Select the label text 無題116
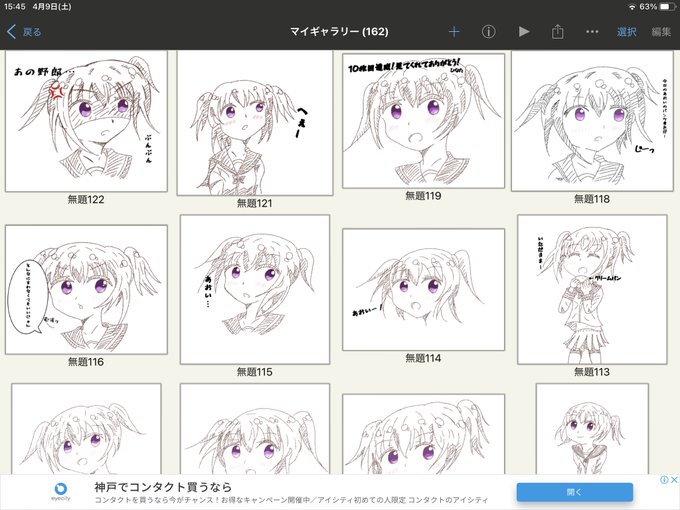Viewport: 680px width, 510px height. [x=86, y=362]
